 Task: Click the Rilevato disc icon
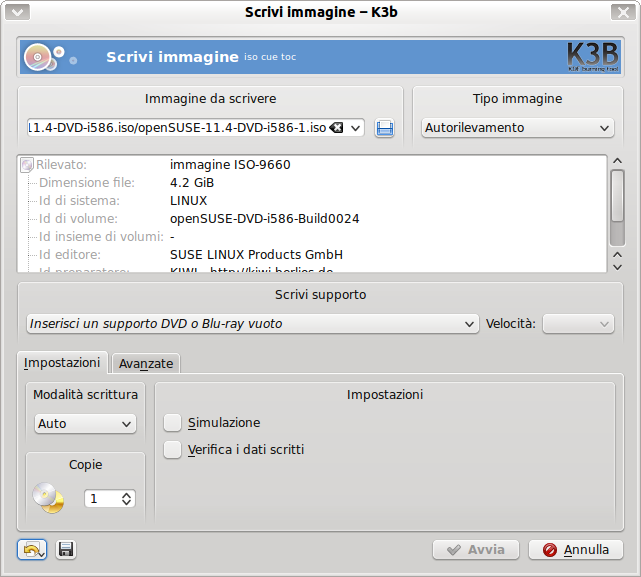tap(27, 165)
